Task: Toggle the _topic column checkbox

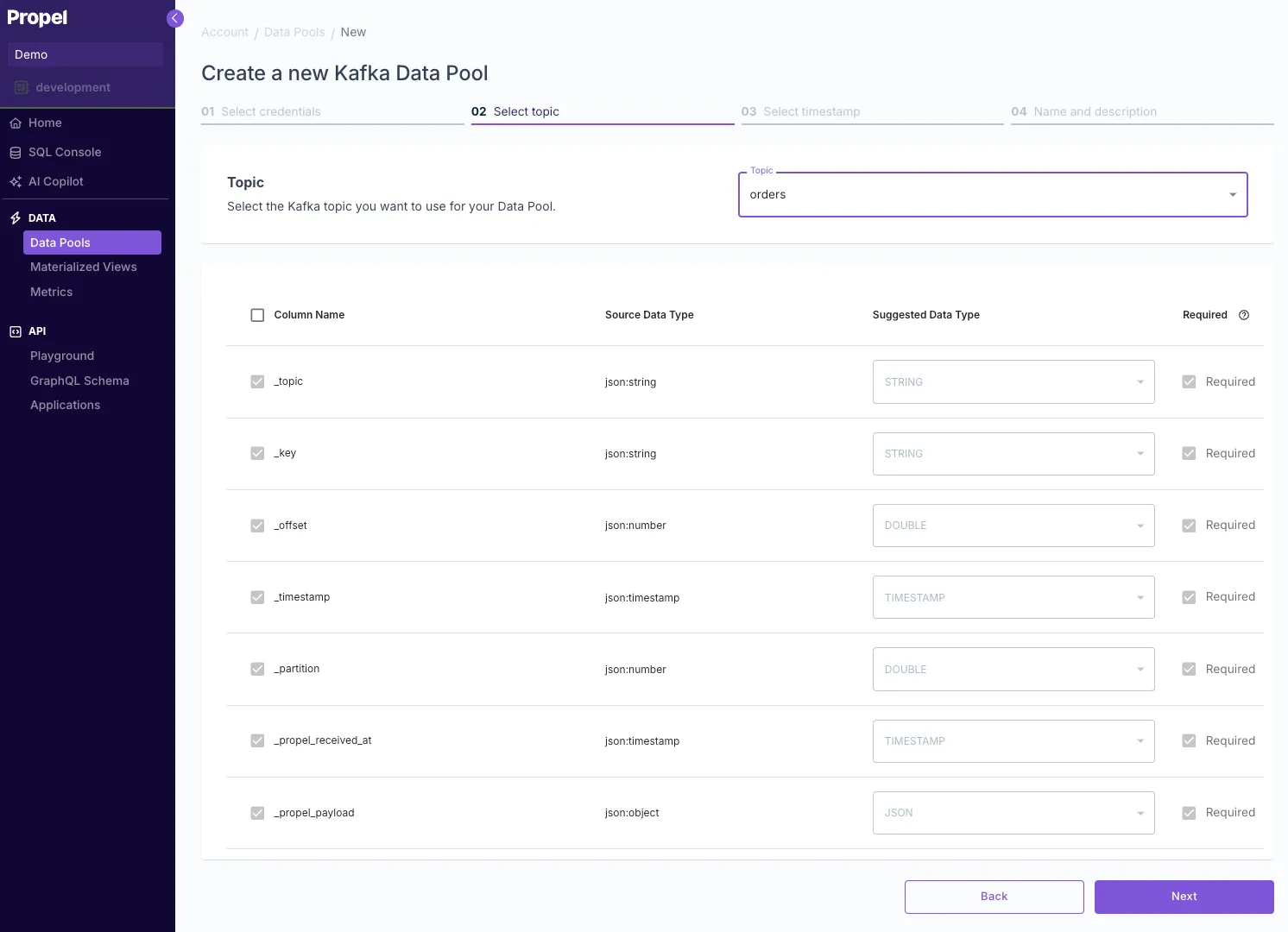Action: pyautogui.click(x=257, y=381)
